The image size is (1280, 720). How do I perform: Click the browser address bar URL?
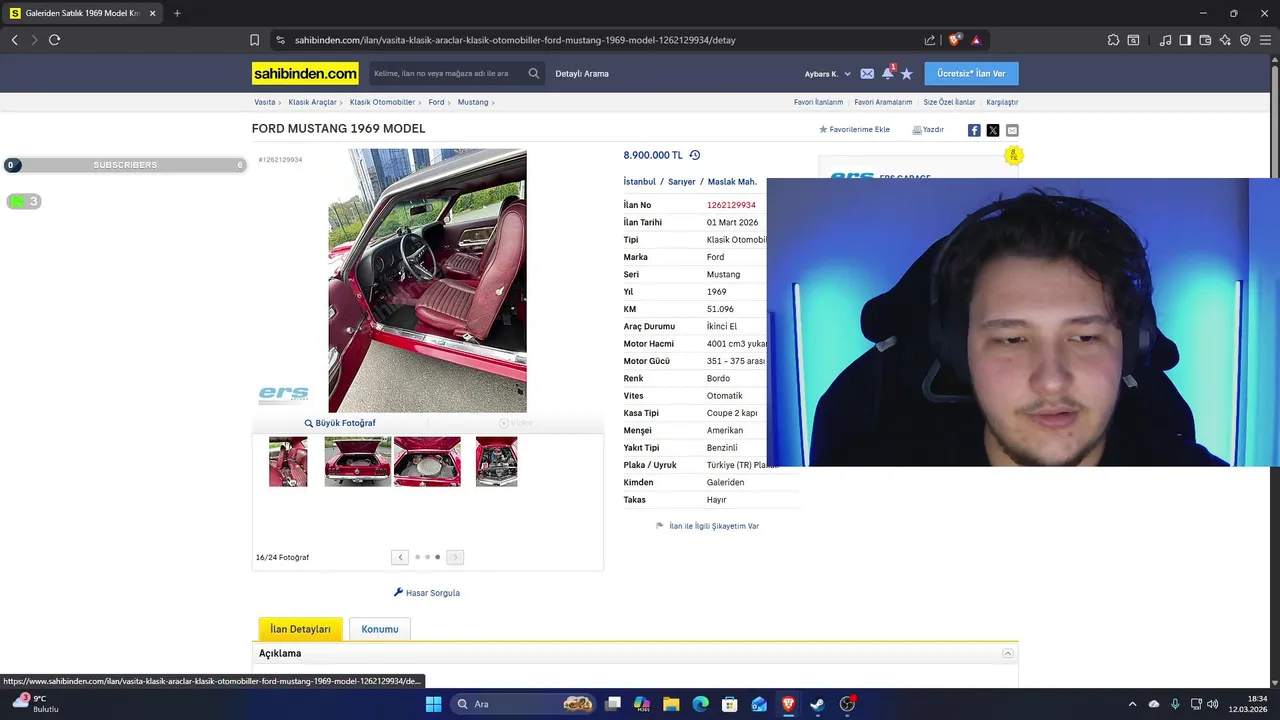(515, 40)
